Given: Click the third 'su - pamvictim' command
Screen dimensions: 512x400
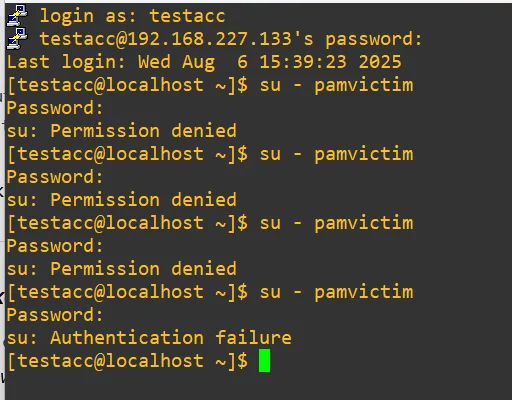Looking at the screenshot, I should point(336,223).
